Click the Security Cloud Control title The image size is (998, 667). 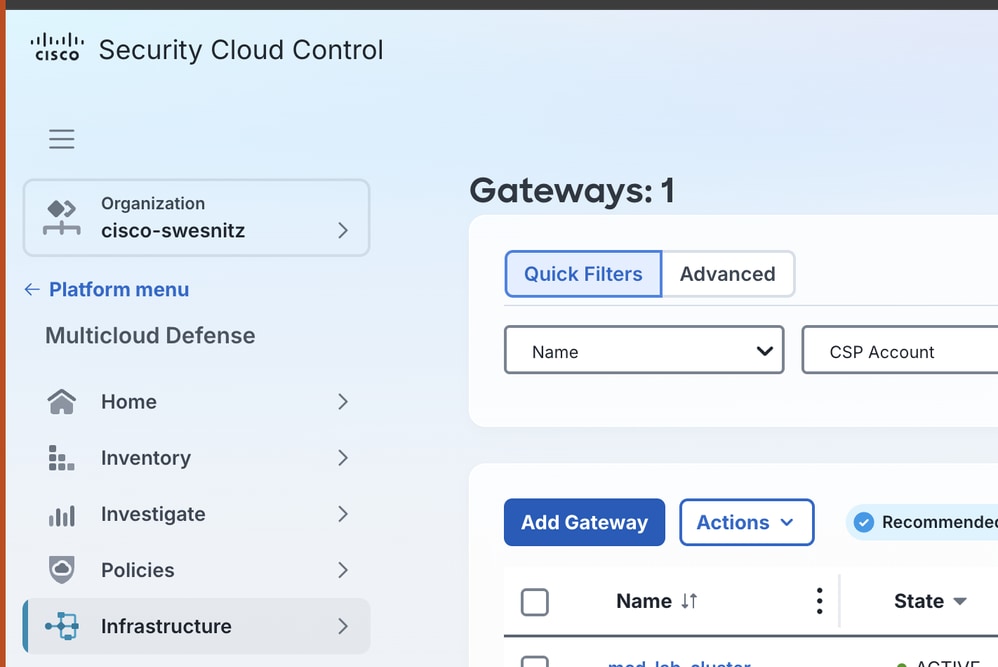click(241, 50)
